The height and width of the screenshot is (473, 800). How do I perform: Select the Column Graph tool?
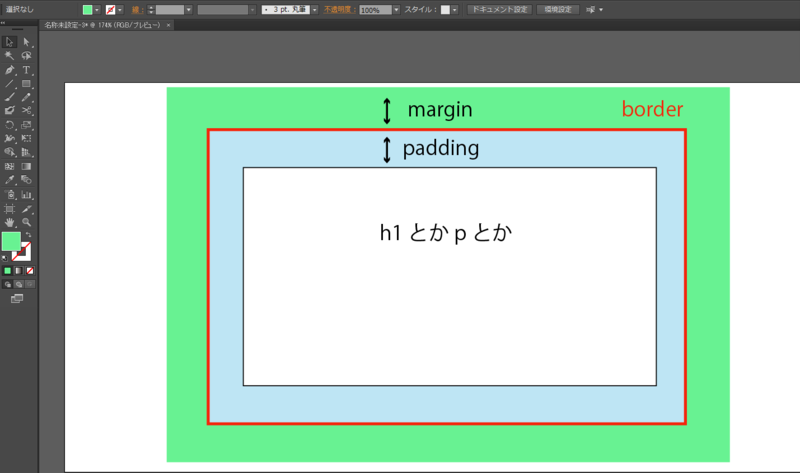tap(26, 195)
